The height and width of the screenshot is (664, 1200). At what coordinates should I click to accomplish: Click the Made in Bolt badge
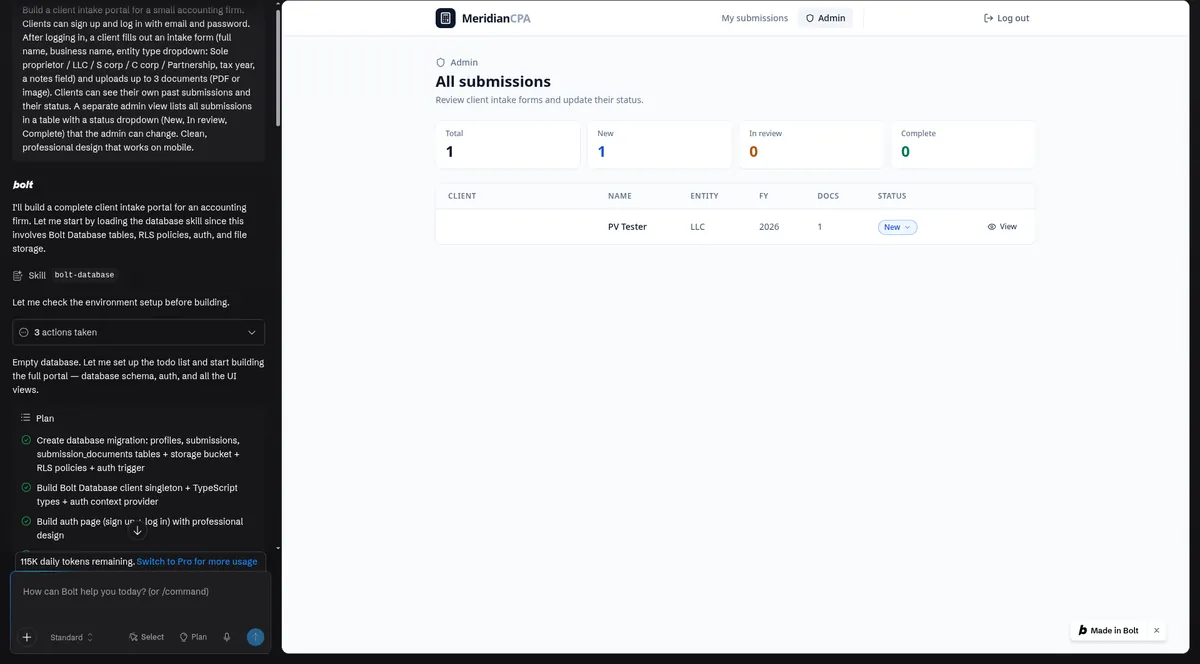pos(1109,631)
